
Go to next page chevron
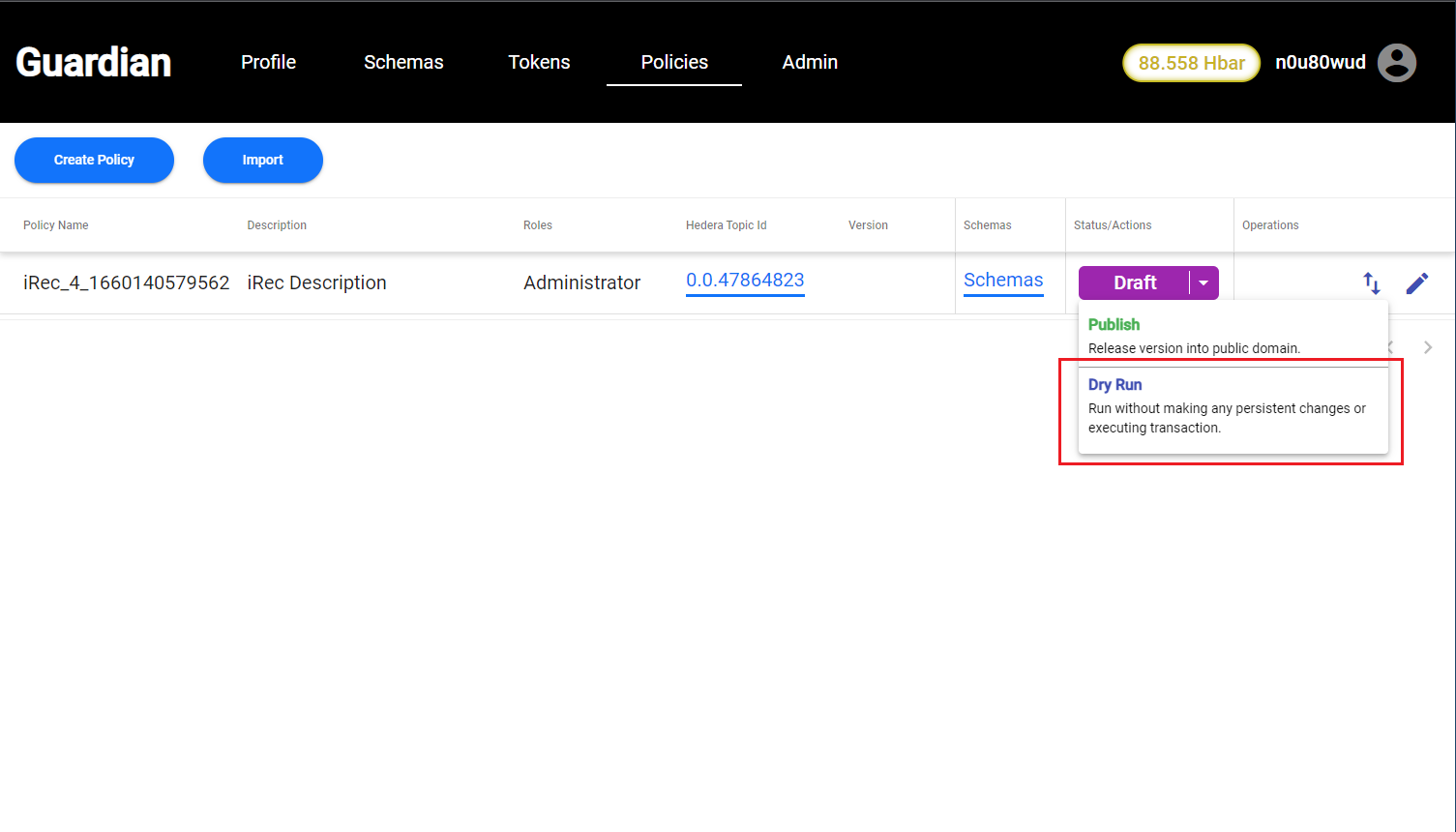1428,347
